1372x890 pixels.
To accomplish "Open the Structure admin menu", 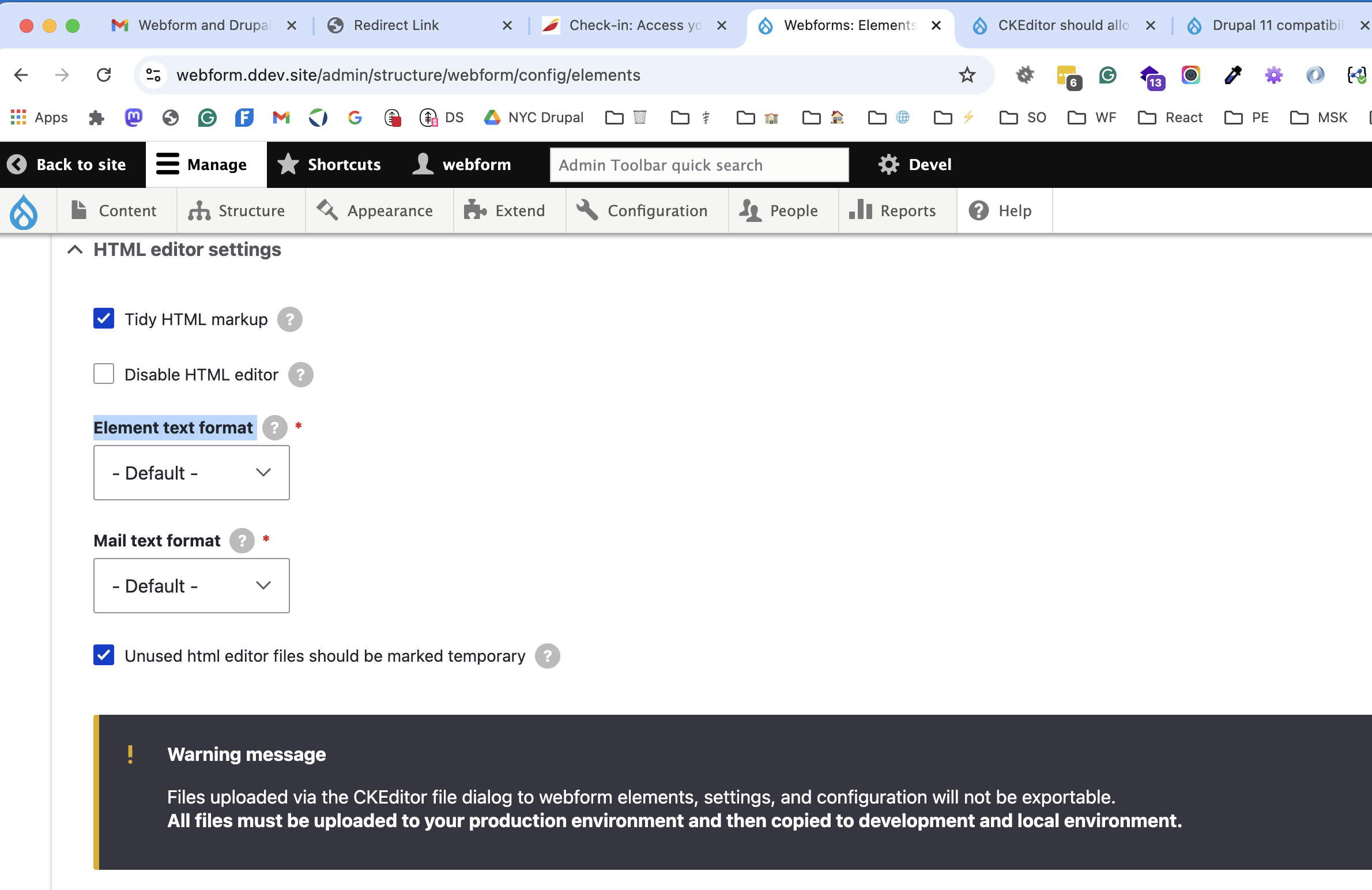I will point(238,211).
